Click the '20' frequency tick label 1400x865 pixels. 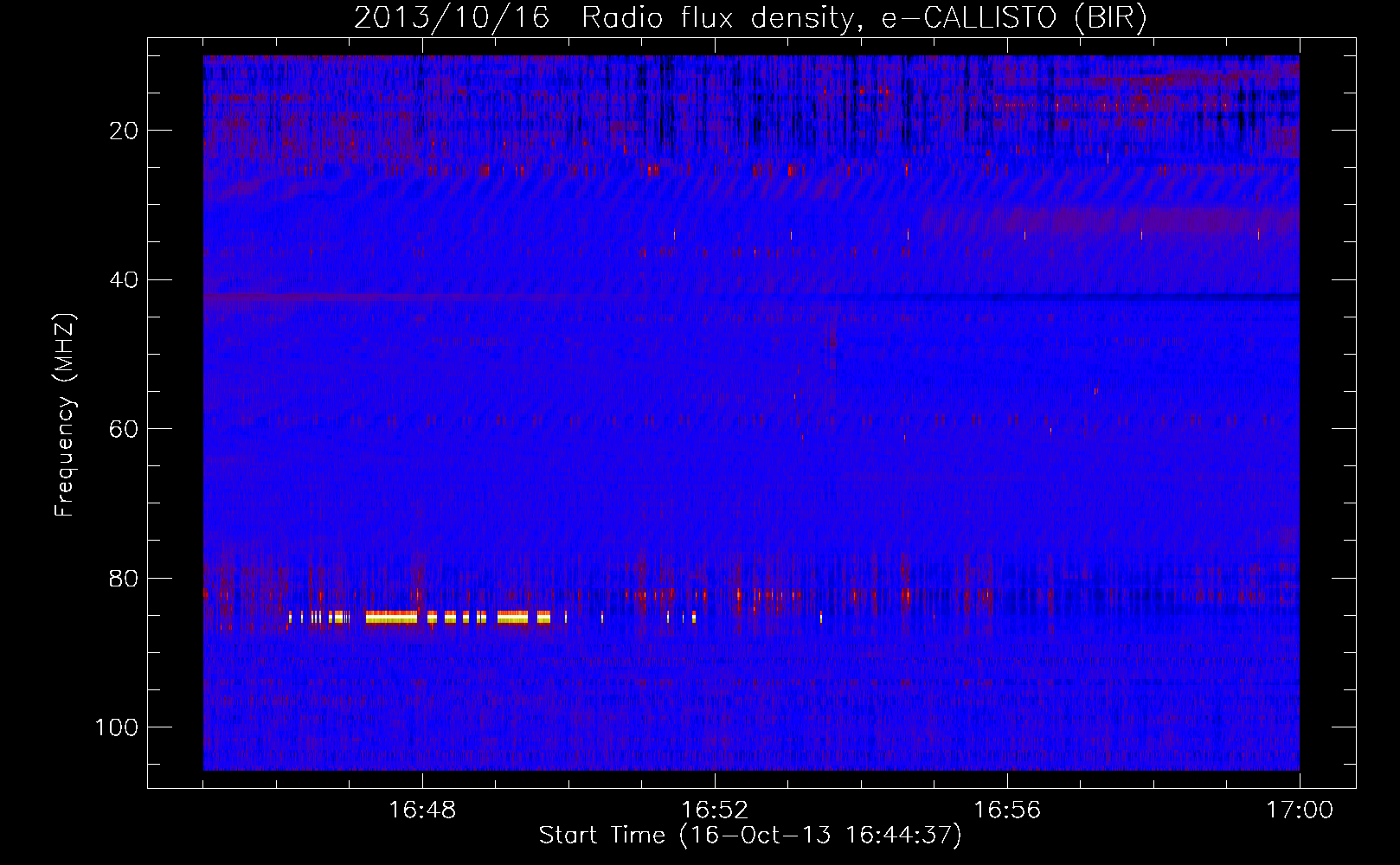pyautogui.click(x=124, y=131)
